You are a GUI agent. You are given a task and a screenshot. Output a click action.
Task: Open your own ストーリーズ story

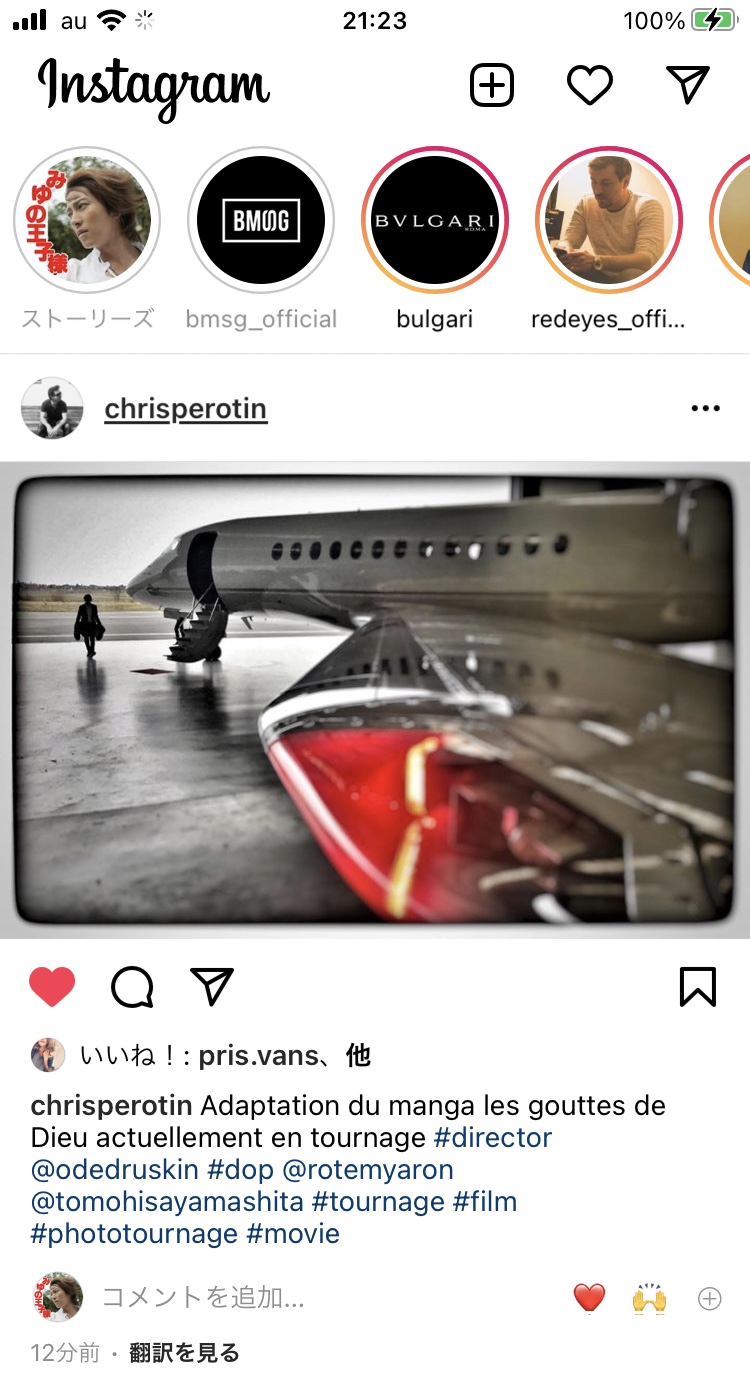[87, 220]
